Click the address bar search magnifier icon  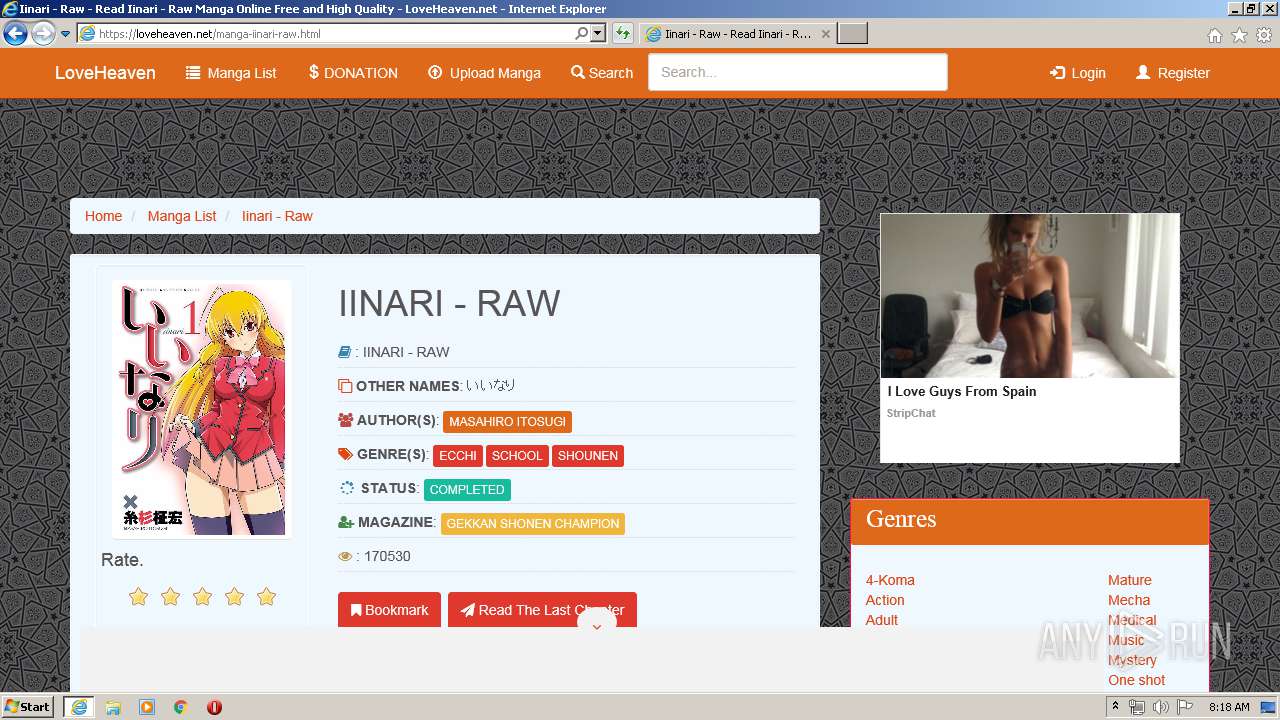582,33
